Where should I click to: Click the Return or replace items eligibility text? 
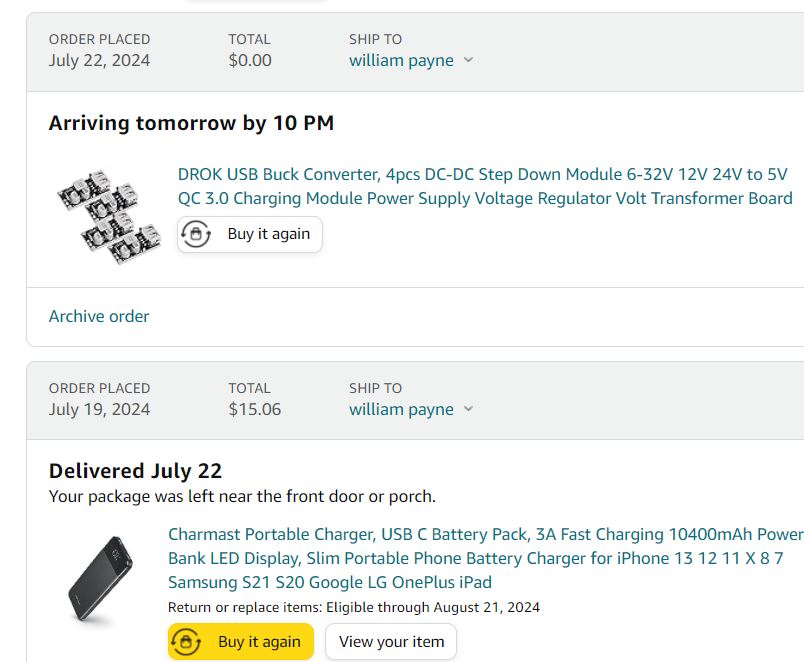[x=354, y=607]
